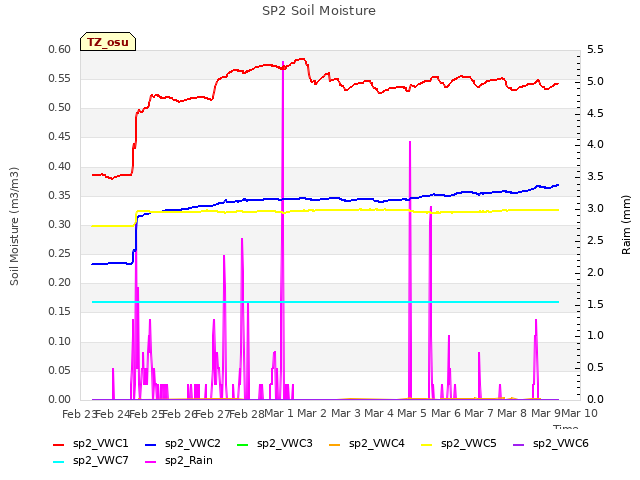Image resolution: width=640 pixels, height=480 pixels.
Task: Toggle sp2_Rain legend entry
Action: [179, 460]
